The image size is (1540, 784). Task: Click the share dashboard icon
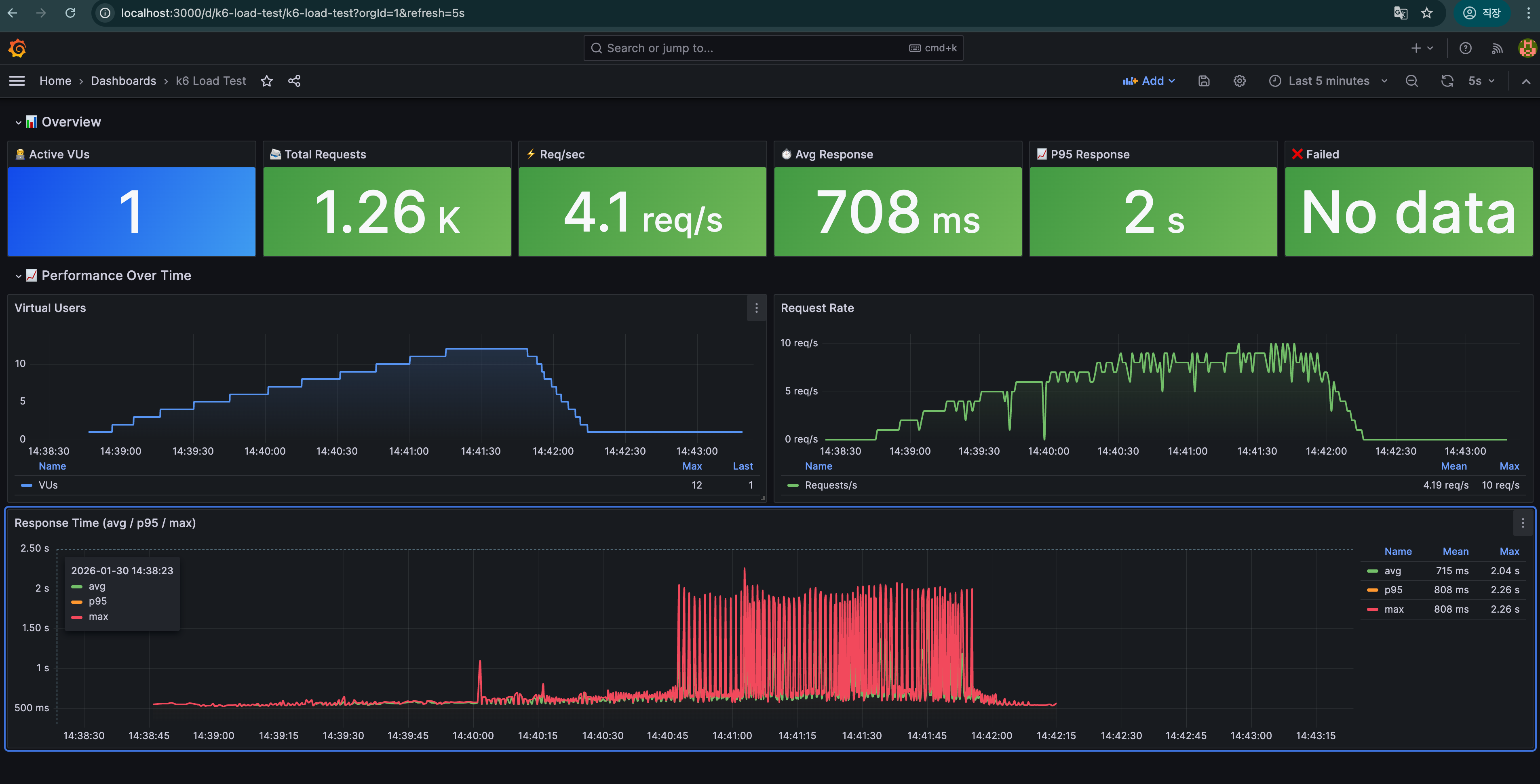coord(294,81)
